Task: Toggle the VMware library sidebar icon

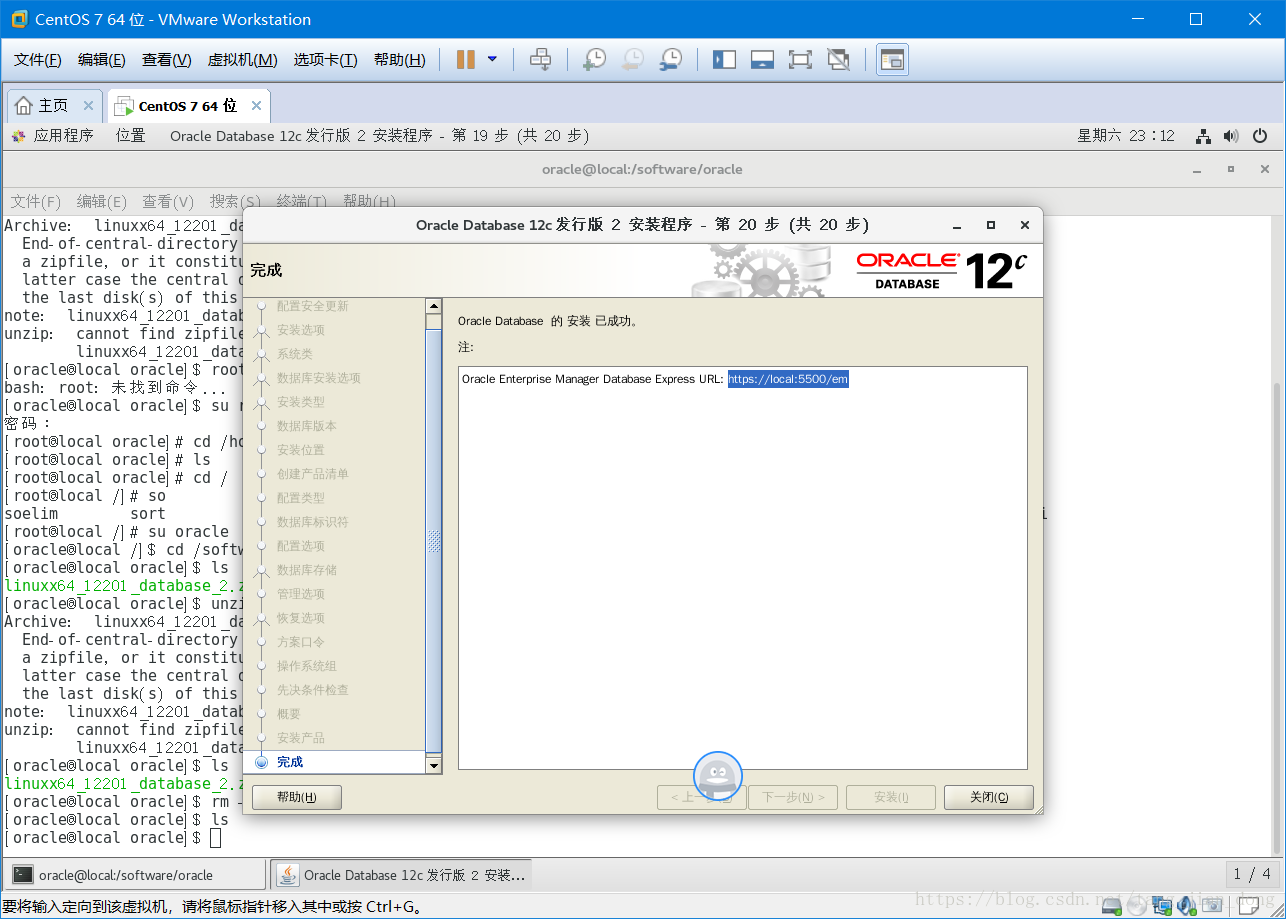Action: [724, 60]
